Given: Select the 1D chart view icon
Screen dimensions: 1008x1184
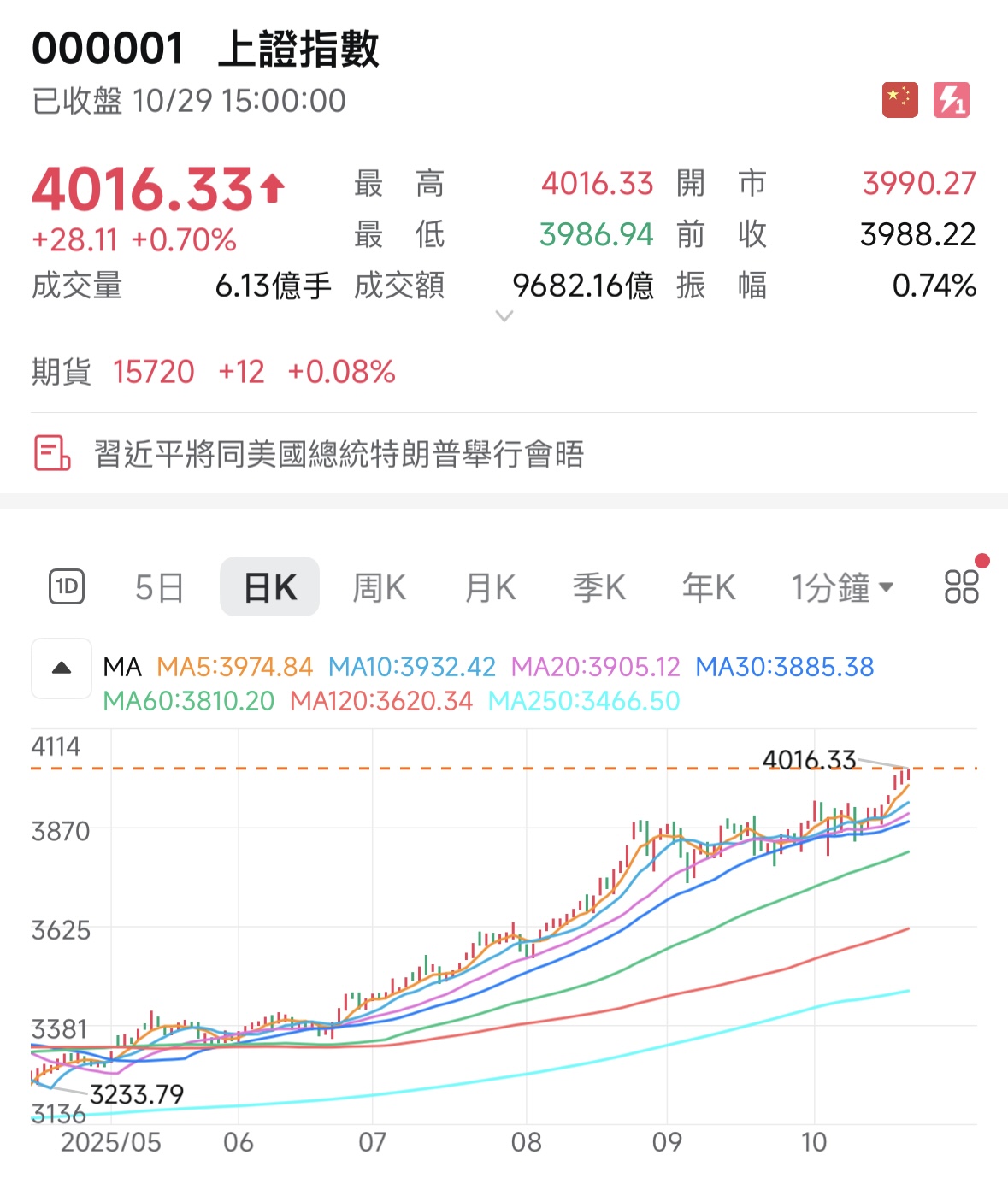Looking at the screenshot, I should click(68, 586).
